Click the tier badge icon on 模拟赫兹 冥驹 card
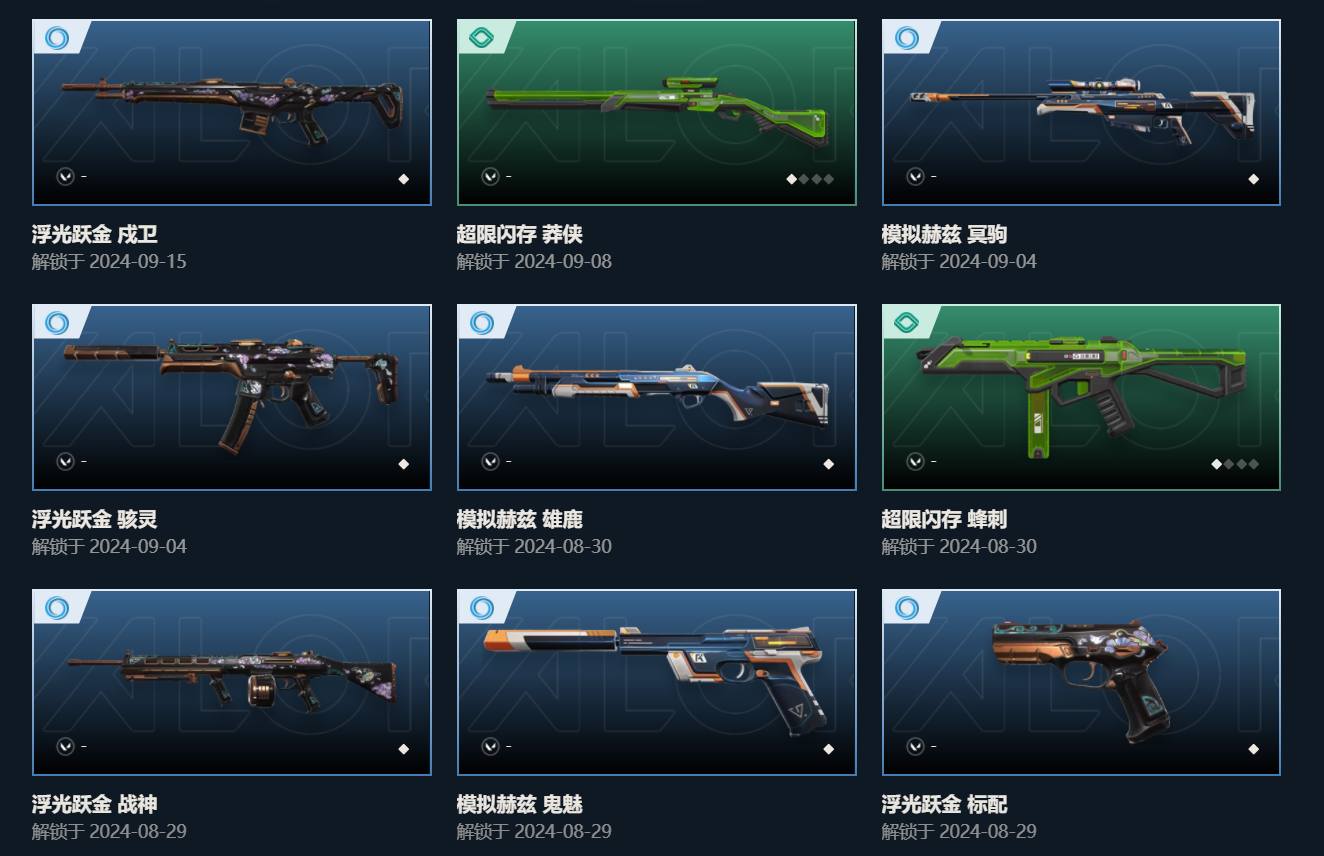Image resolution: width=1324 pixels, height=856 pixels. pos(907,38)
